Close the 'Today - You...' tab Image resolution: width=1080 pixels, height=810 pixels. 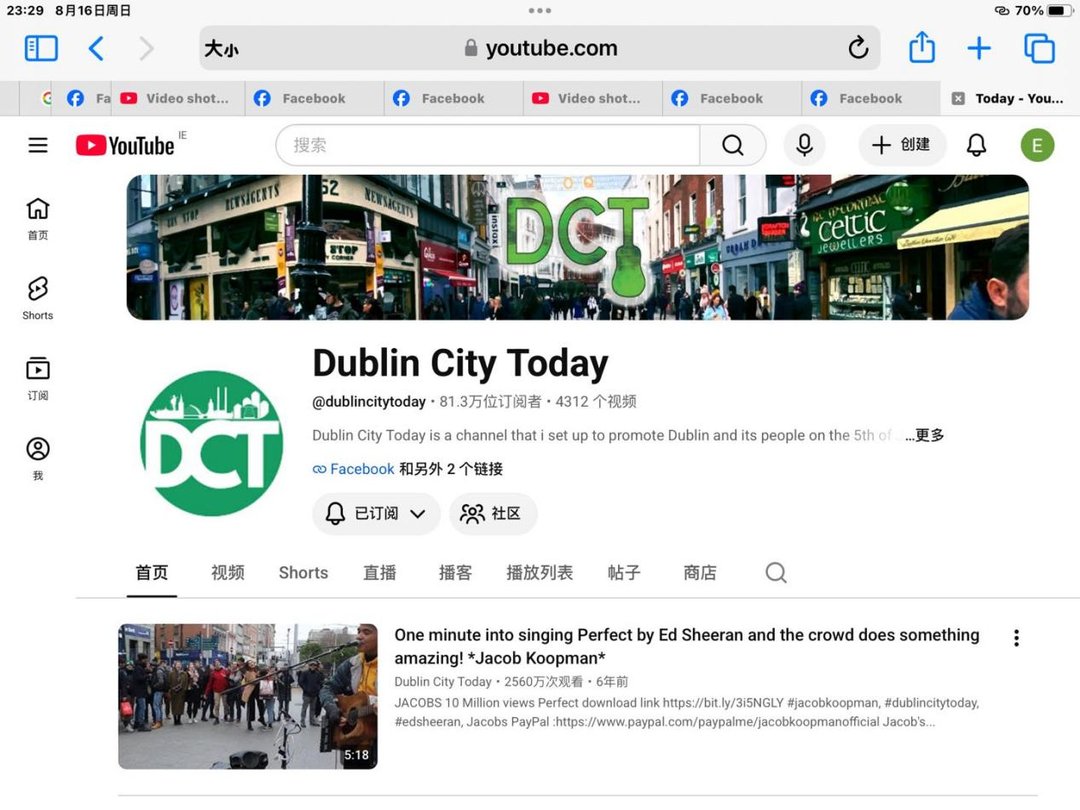pyautogui.click(x=958, y=98)
